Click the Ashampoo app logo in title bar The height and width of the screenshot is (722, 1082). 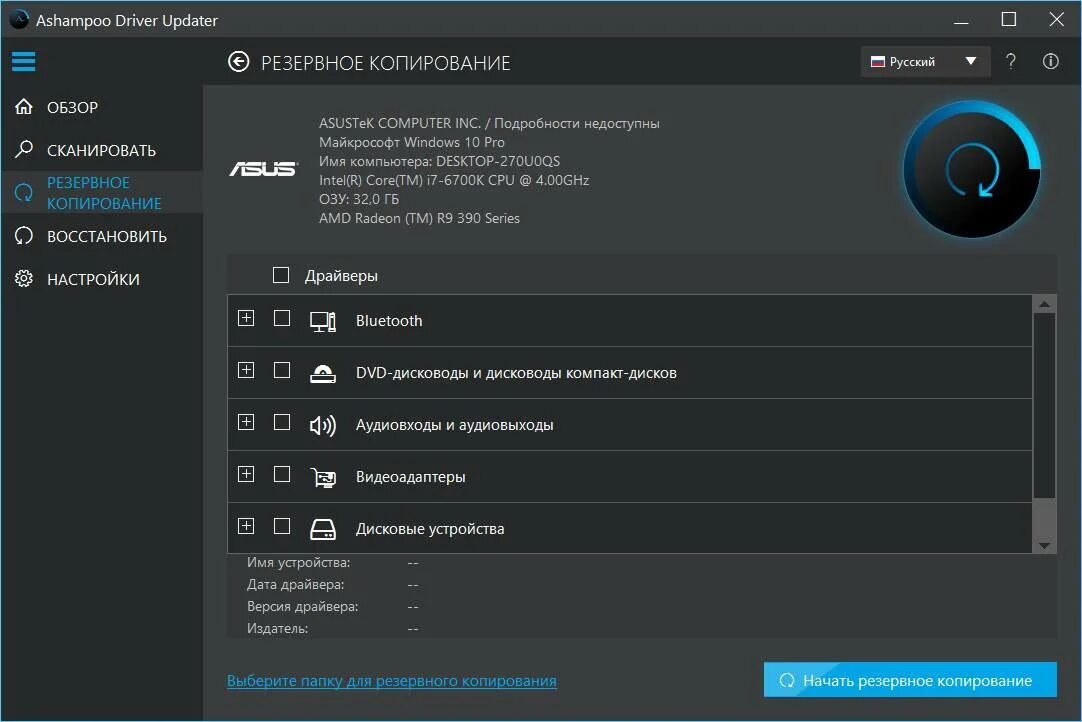click(x=19, y=19)
